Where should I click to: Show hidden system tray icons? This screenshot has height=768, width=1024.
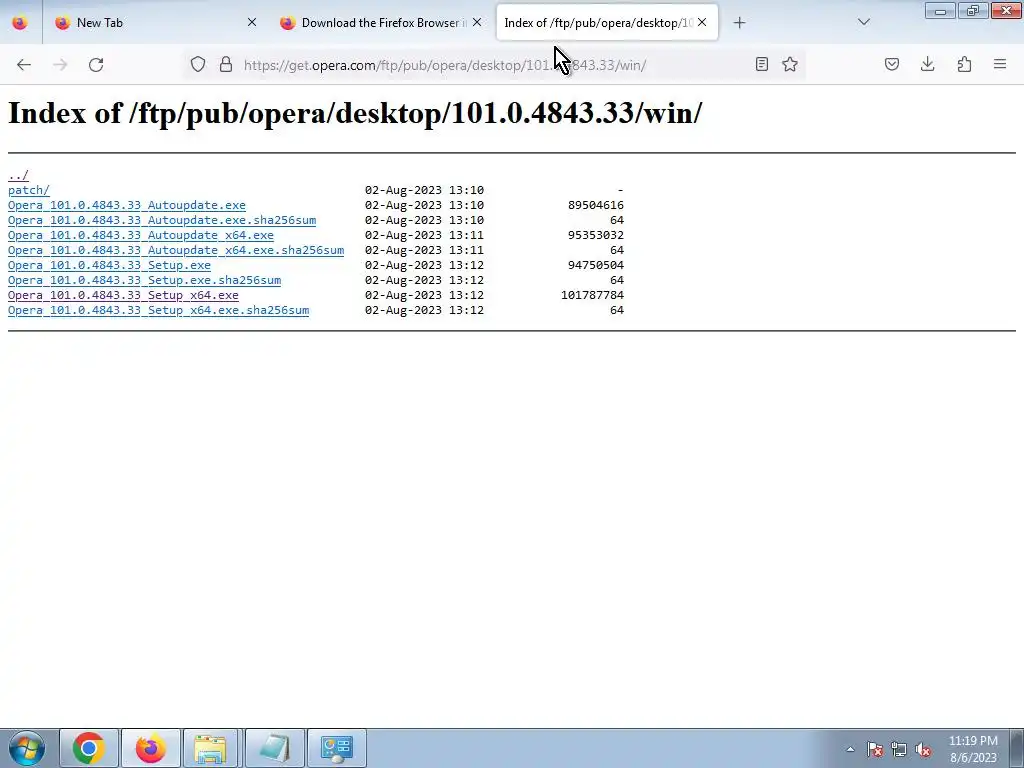tap(850, 749)
